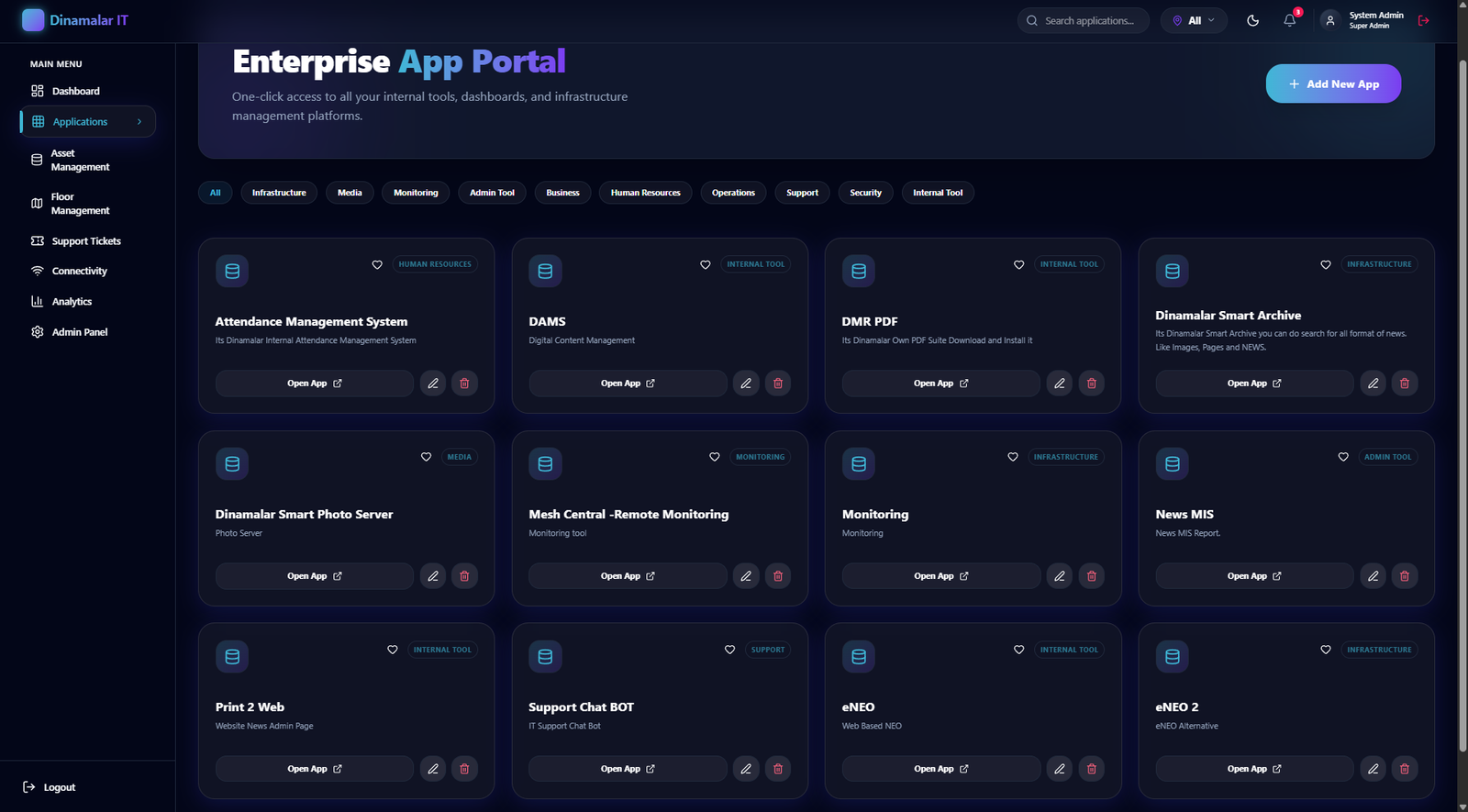Open App for DMR PDF

(x=941, y=384)
